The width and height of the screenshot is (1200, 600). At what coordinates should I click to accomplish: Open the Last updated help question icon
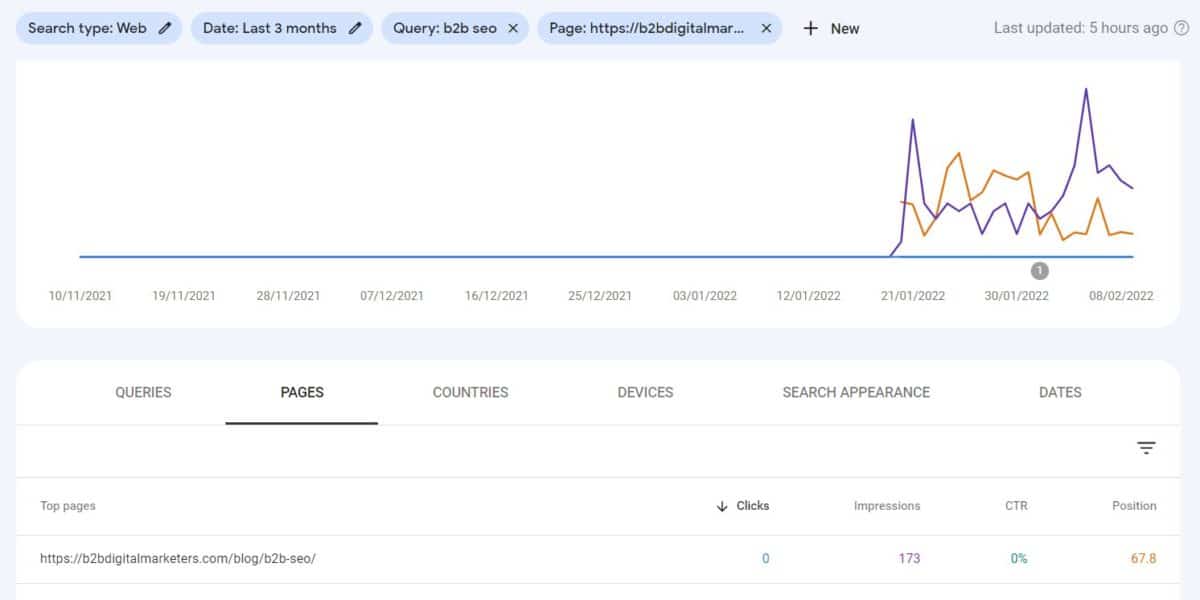pyautogui.click(x=1181, y=28)
